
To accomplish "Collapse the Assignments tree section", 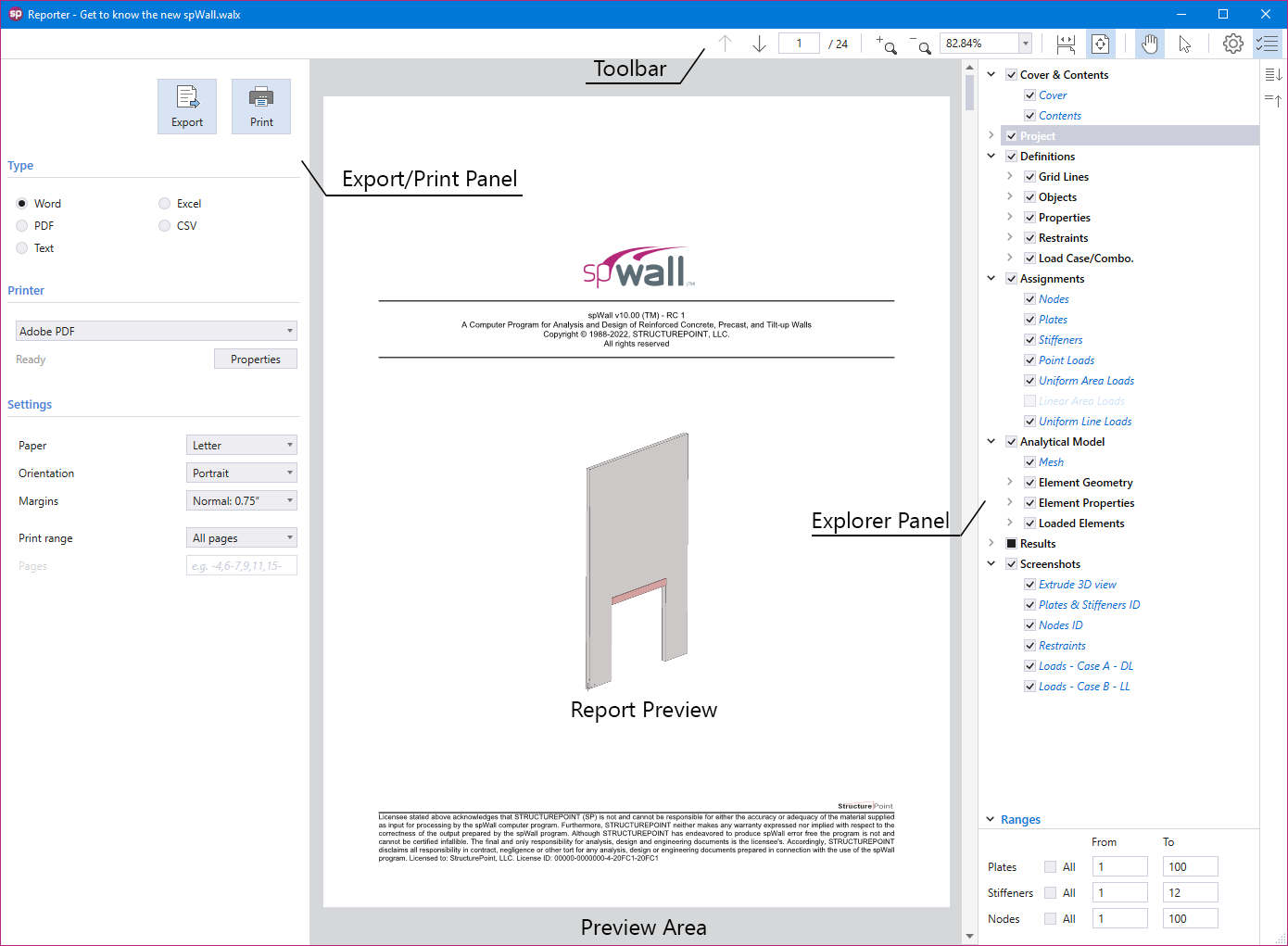I will pos(991,278).
